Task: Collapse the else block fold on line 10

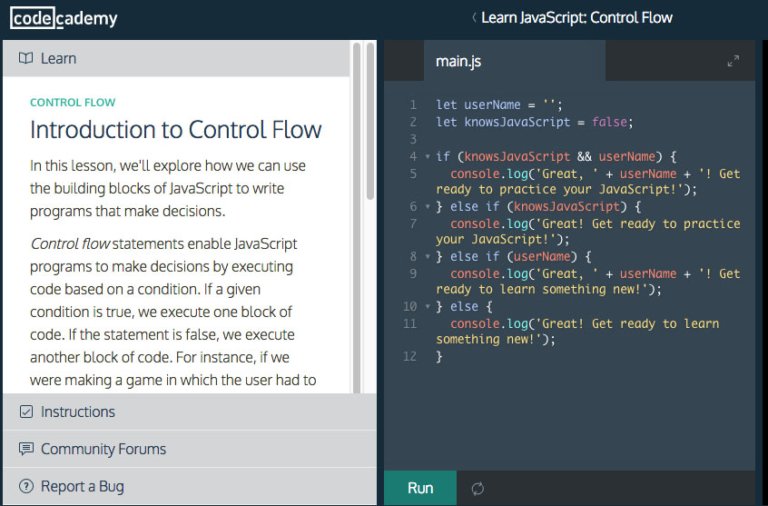Action: 427,307
